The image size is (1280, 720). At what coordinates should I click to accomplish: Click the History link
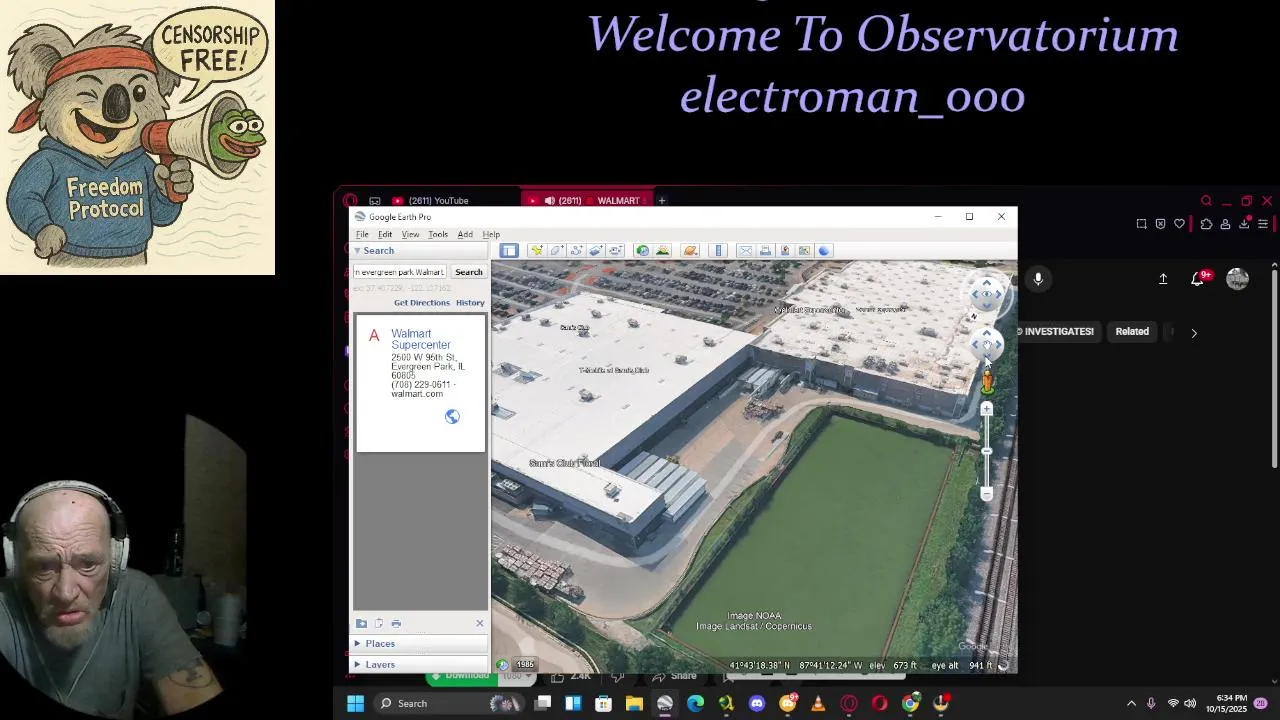[x=470, y=303]
